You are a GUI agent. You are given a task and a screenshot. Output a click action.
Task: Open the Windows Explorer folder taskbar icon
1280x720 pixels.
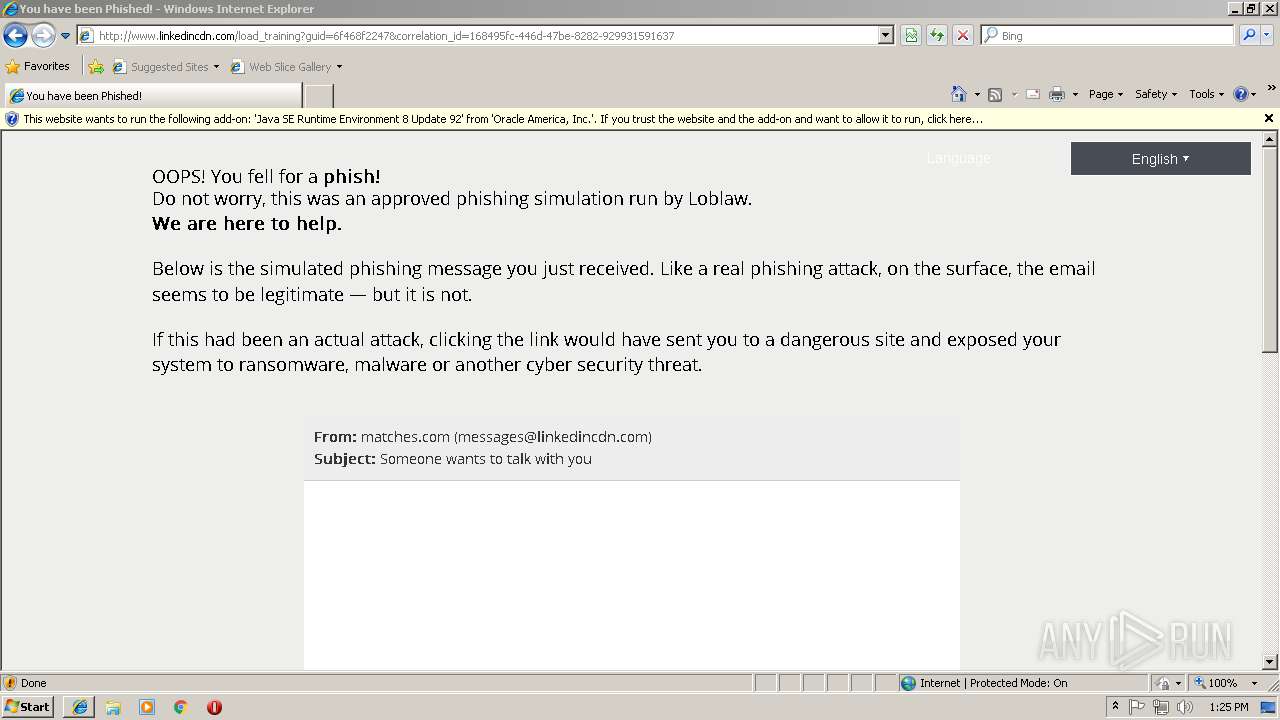click(x=113, y=707)
